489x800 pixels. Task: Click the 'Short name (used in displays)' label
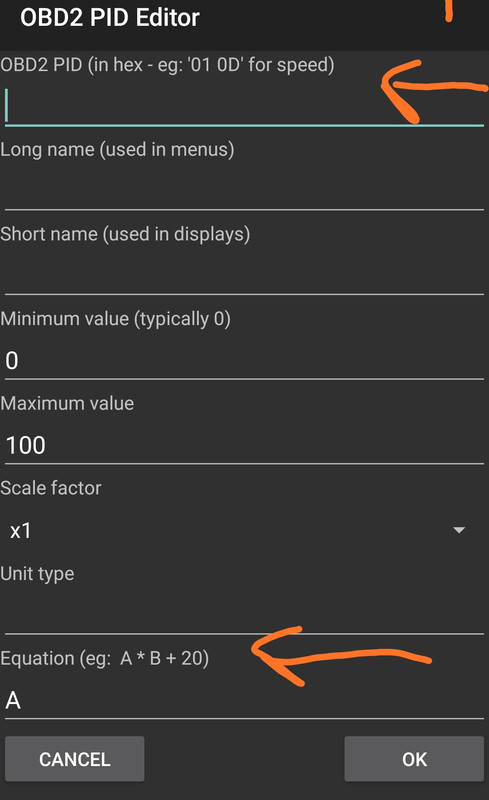pyautogui.click(x=125, y=235)
